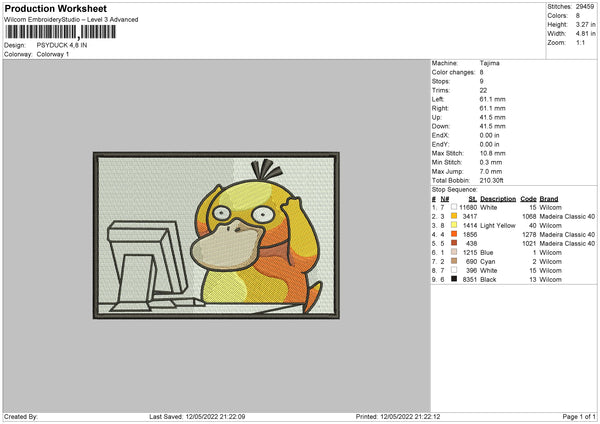The image size is (600, 424).
Task: Select the Color changes label
Action: point(453,72)
